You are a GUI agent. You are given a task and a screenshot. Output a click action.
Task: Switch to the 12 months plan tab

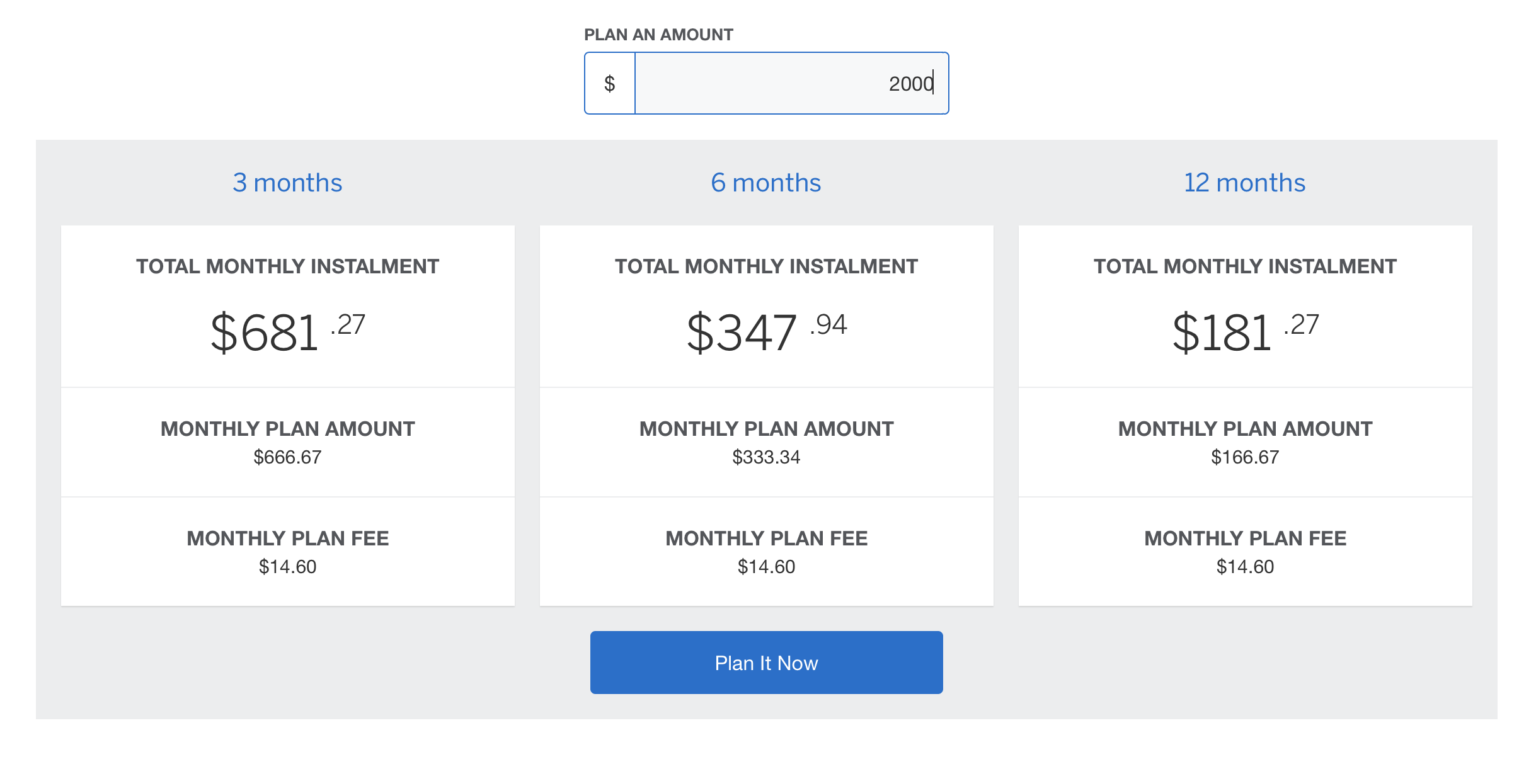(1244, 182)
